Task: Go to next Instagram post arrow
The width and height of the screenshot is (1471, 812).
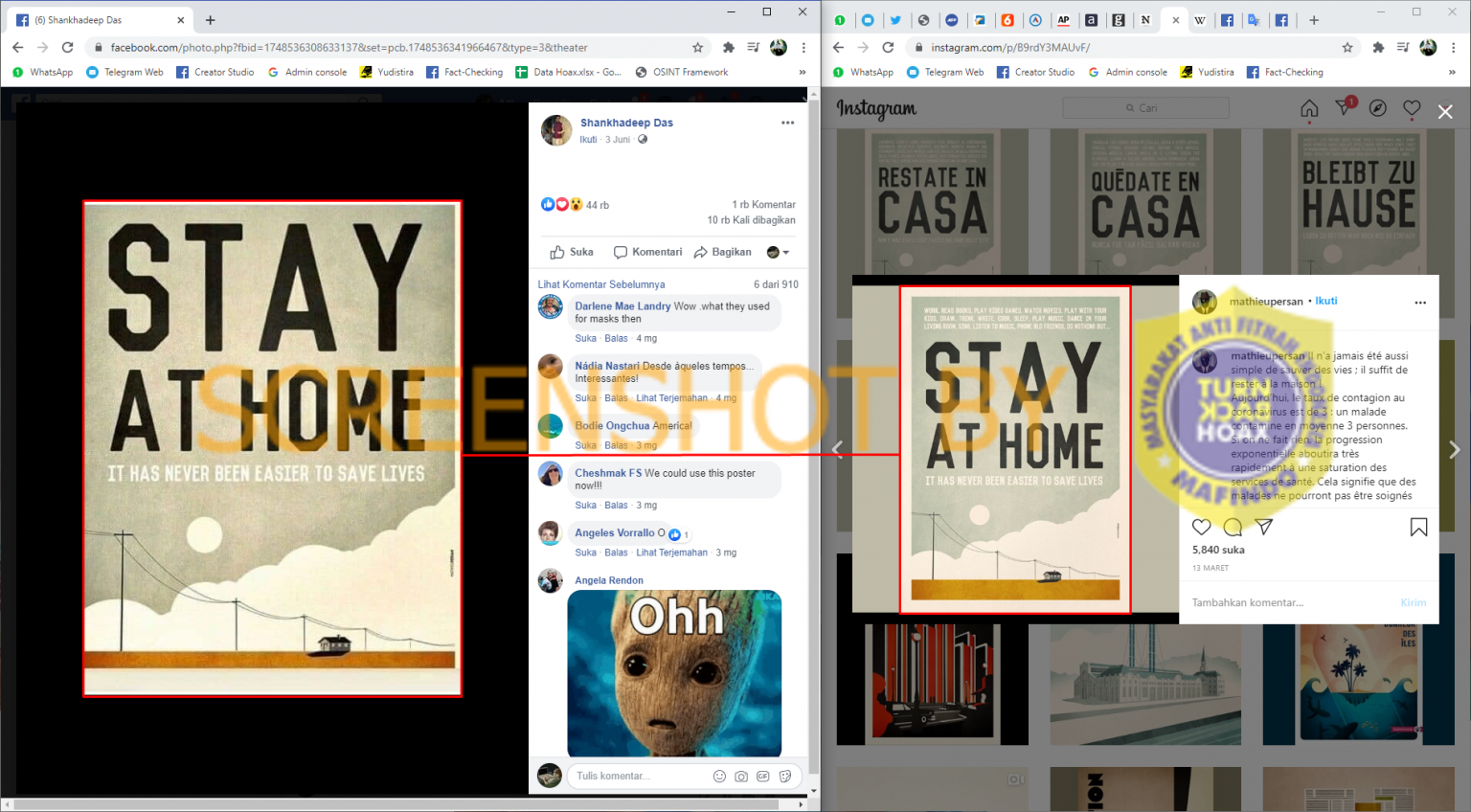Action: coord(1455,449)
